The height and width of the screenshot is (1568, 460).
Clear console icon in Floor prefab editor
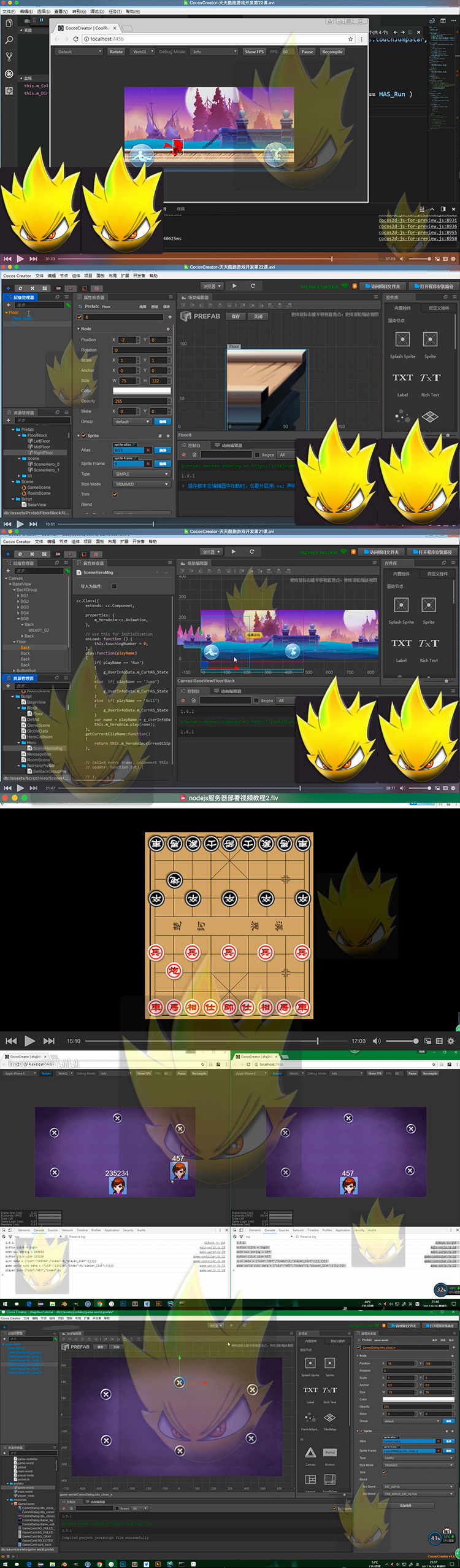tap(183, 454)
